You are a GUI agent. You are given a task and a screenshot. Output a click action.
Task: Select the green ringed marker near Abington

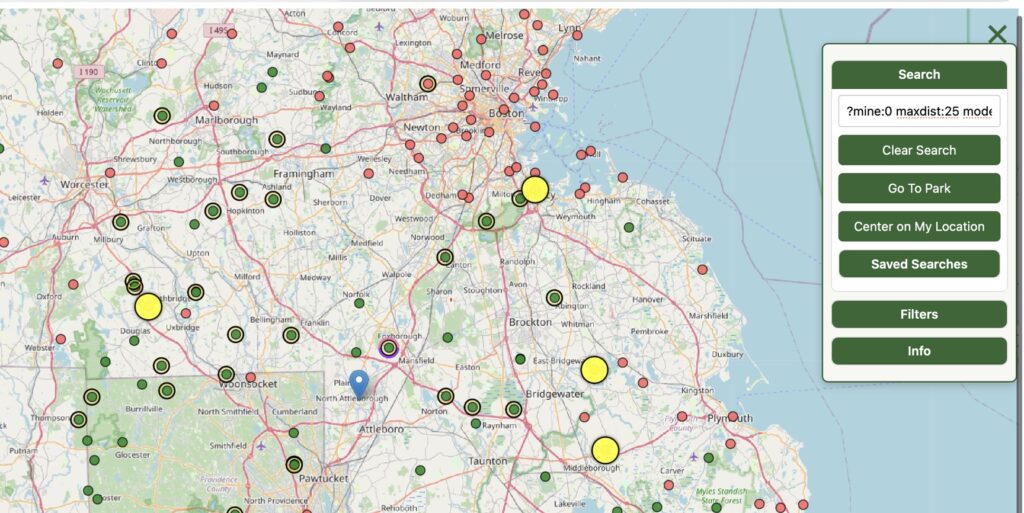(554, 298)
